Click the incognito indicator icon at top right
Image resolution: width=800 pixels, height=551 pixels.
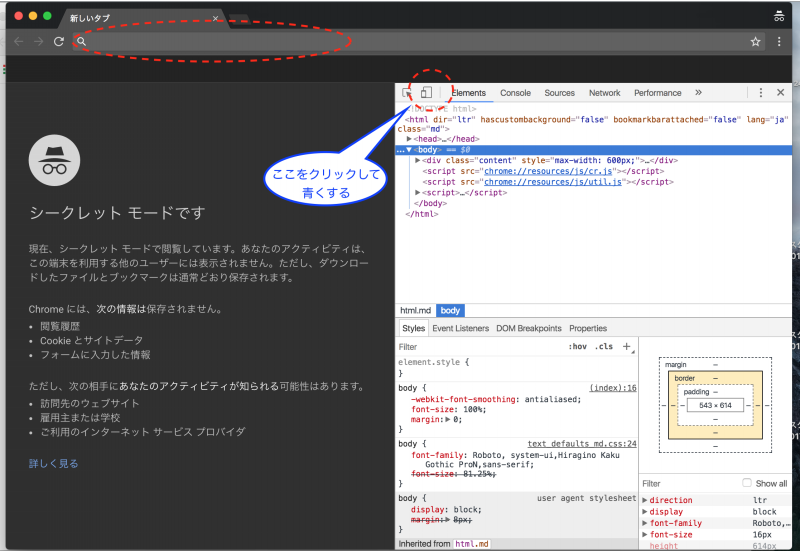(779, 16)
